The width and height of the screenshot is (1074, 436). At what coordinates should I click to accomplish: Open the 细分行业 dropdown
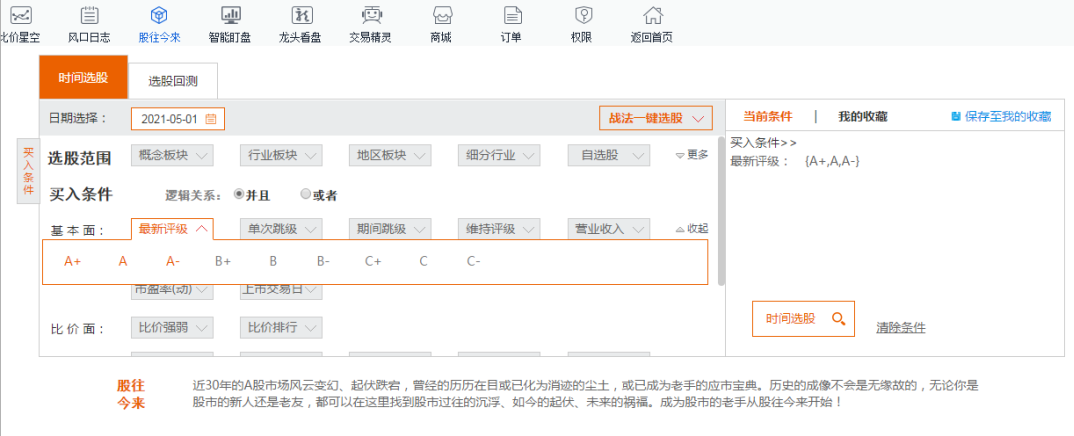499,155
